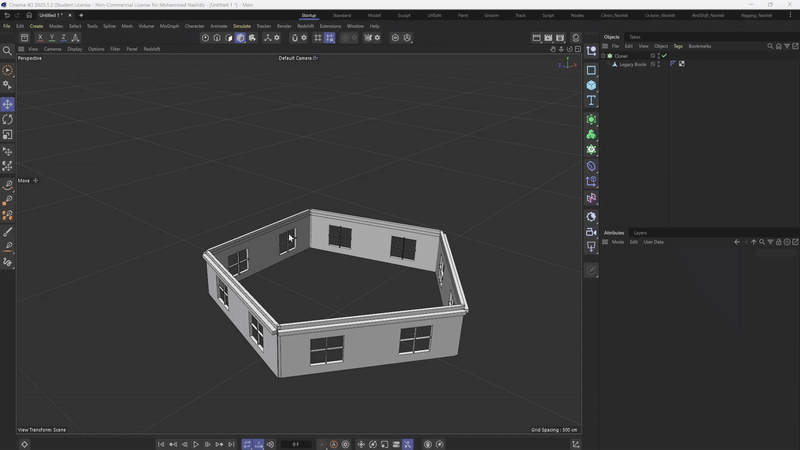The image size is (800, 450).
Task: Collapse the Cloner hierarchy expander
Action: coord(603,56)
